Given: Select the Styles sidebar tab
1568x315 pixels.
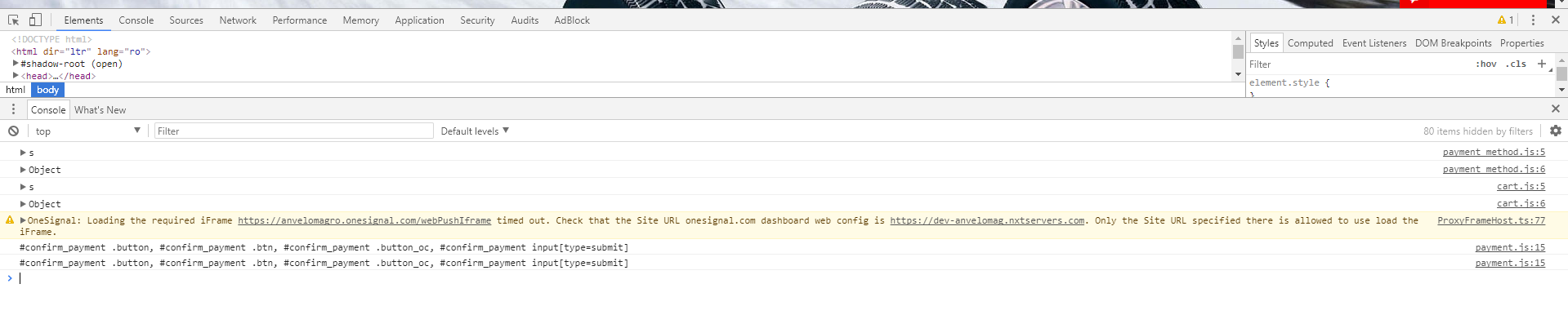Looking at the screenshot, I should click(1266, 43).
